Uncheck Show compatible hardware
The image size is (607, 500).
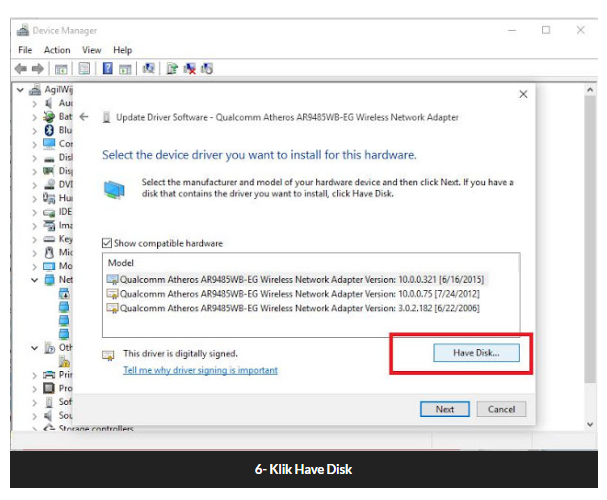(x=107, y=243)
